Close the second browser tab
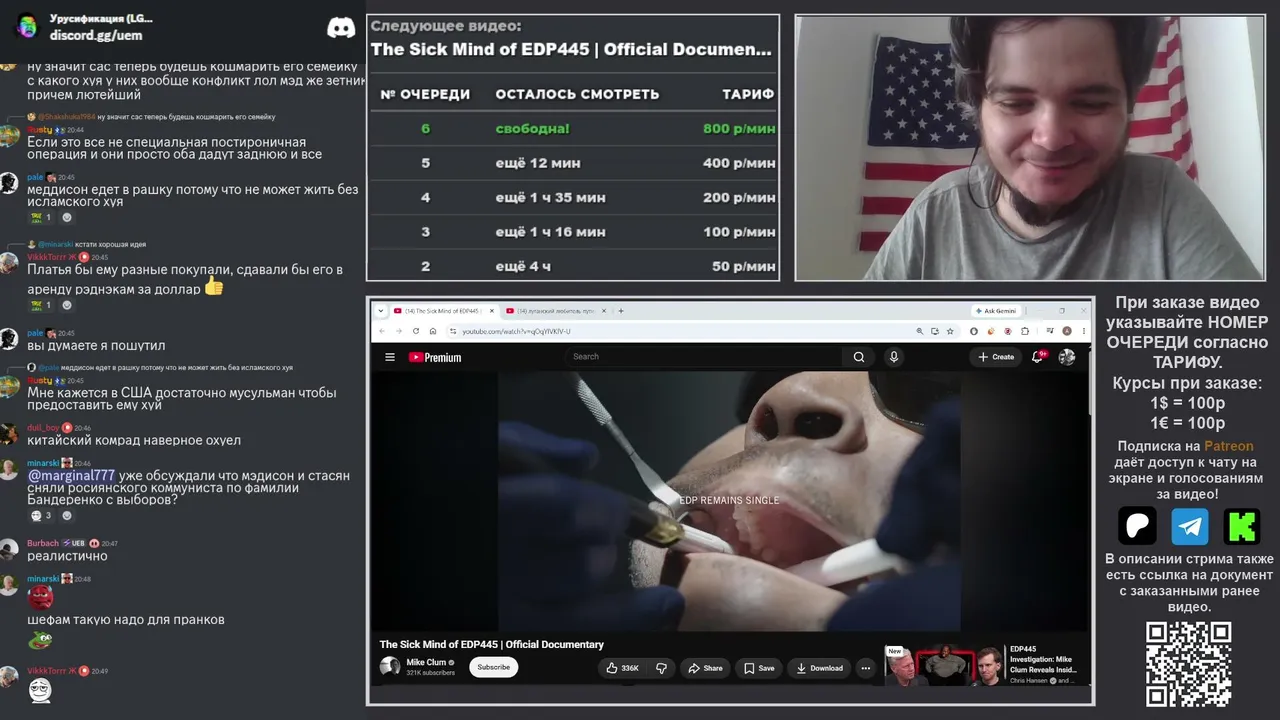This screenshot has width=1280, height=720. [x=605, y=311]
